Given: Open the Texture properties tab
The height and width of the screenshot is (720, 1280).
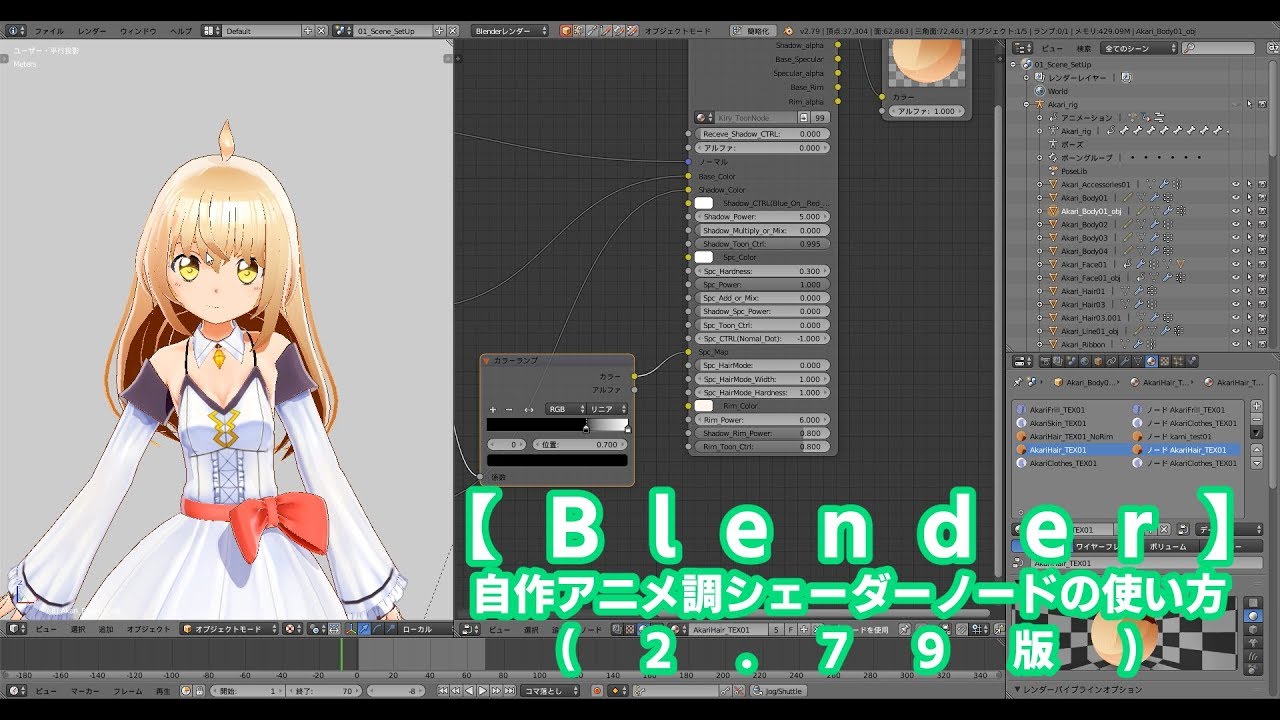Looking at the screenshot, I should [1164, 361].
